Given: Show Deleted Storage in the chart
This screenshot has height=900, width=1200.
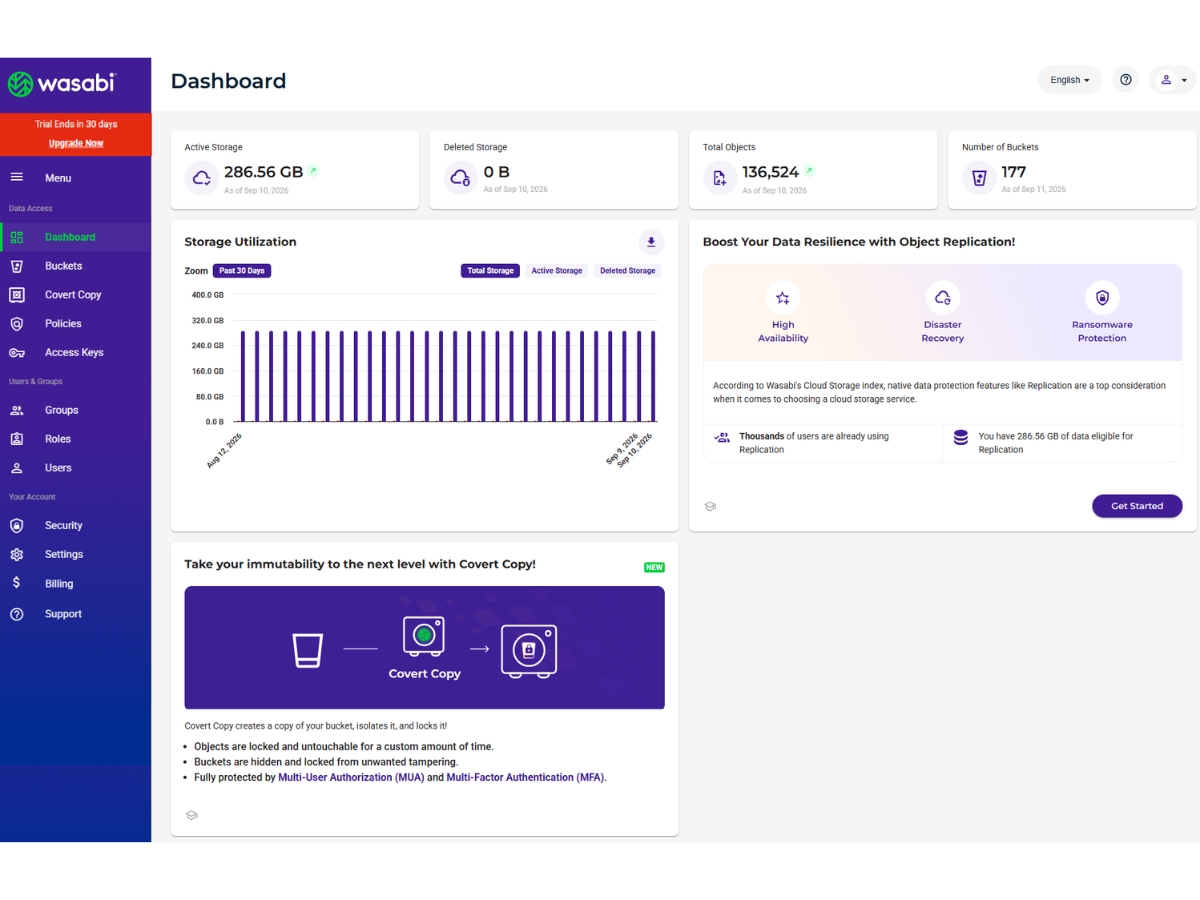Looking at the screenshot, I should 628,271.
